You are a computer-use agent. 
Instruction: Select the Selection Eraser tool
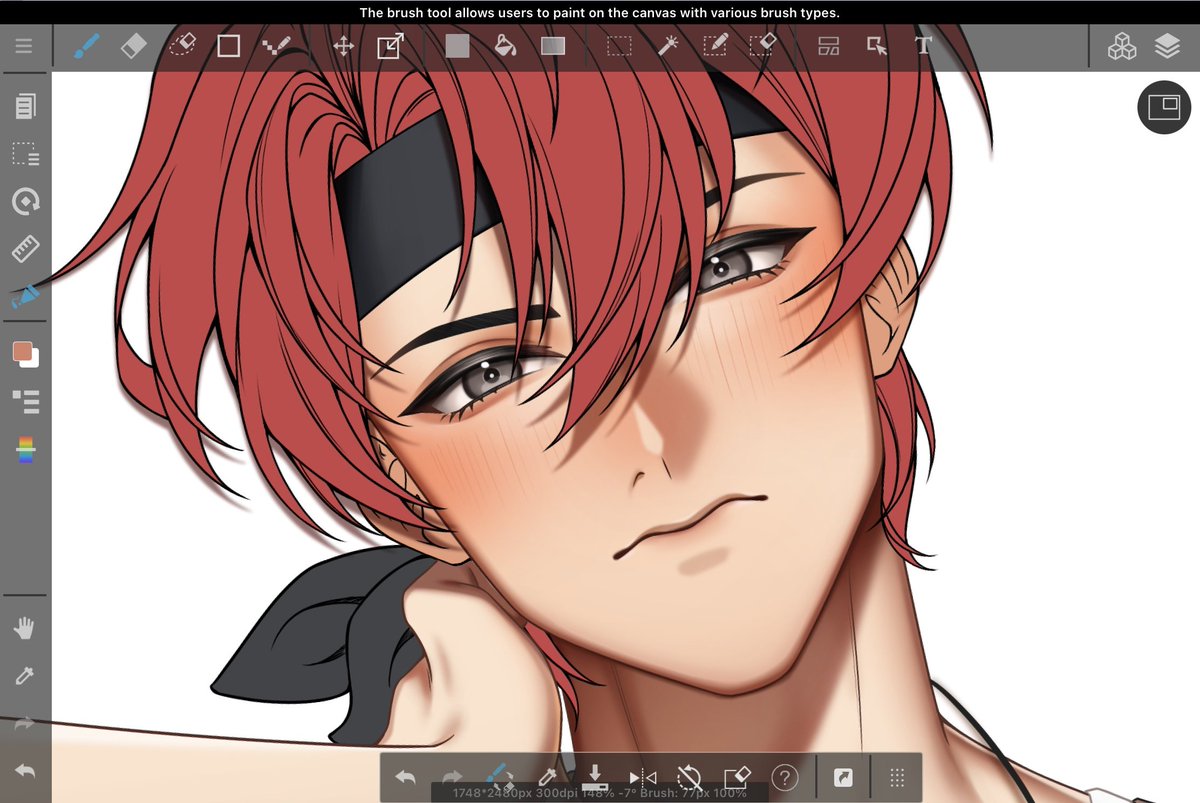[x=763, y=46]
